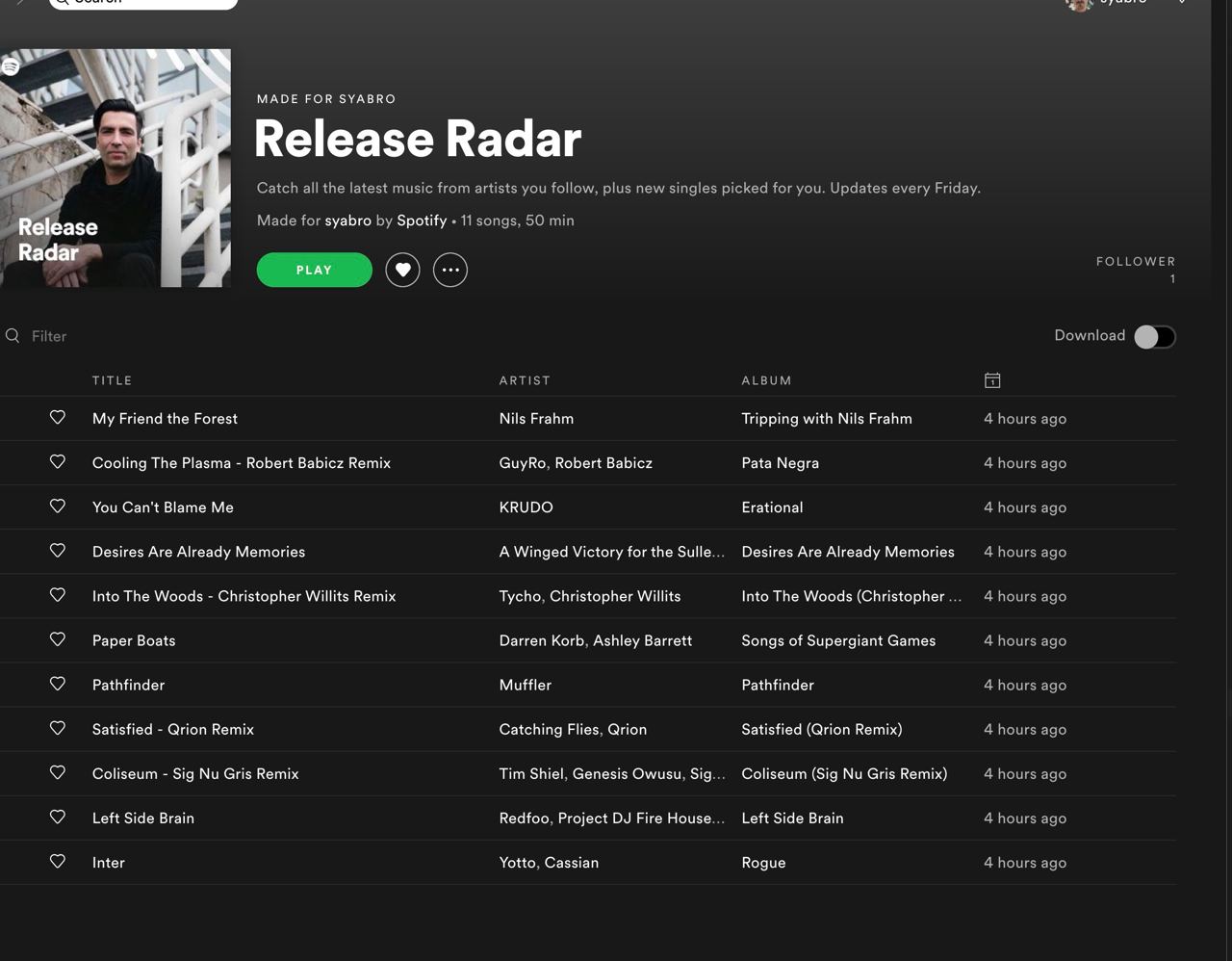Open artist Nils Frahm
Screen dimensions: 1232x961
tap(536, 418)
